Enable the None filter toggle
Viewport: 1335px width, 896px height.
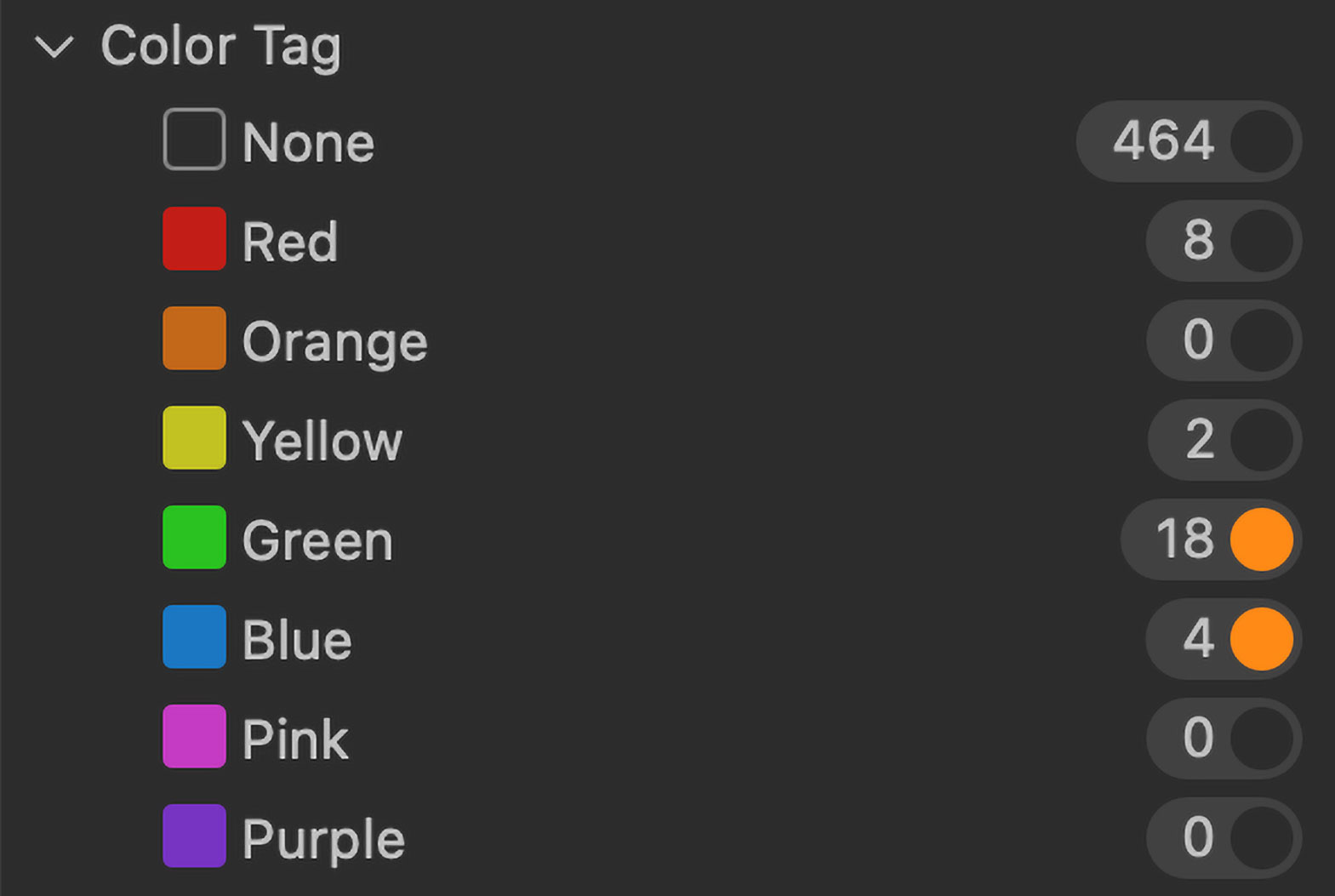(x=1261, y=141)
